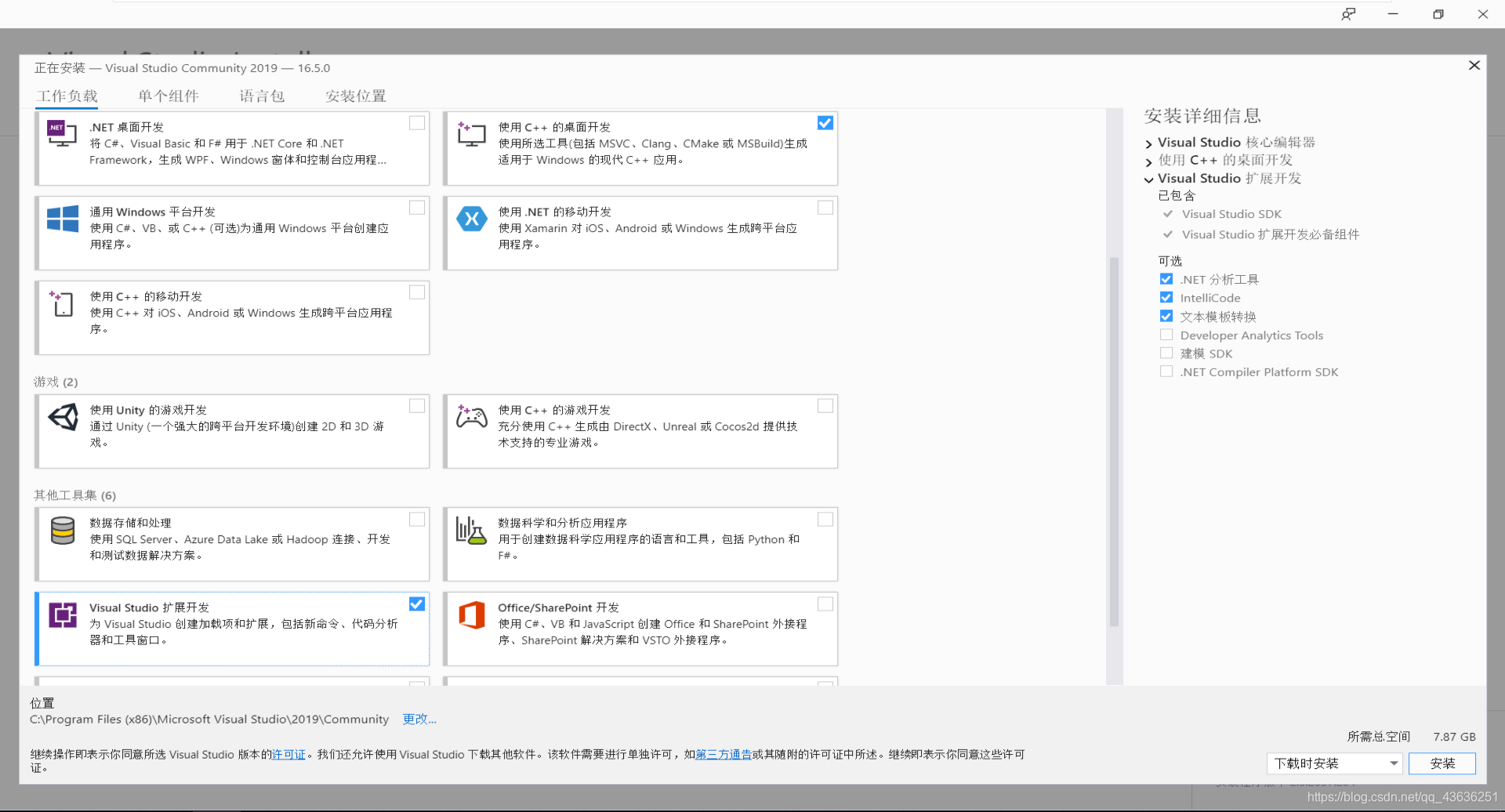Uncheck the Visual Studio 扩展开发 workload
The image size is (1505, 812).
(417, 604)
